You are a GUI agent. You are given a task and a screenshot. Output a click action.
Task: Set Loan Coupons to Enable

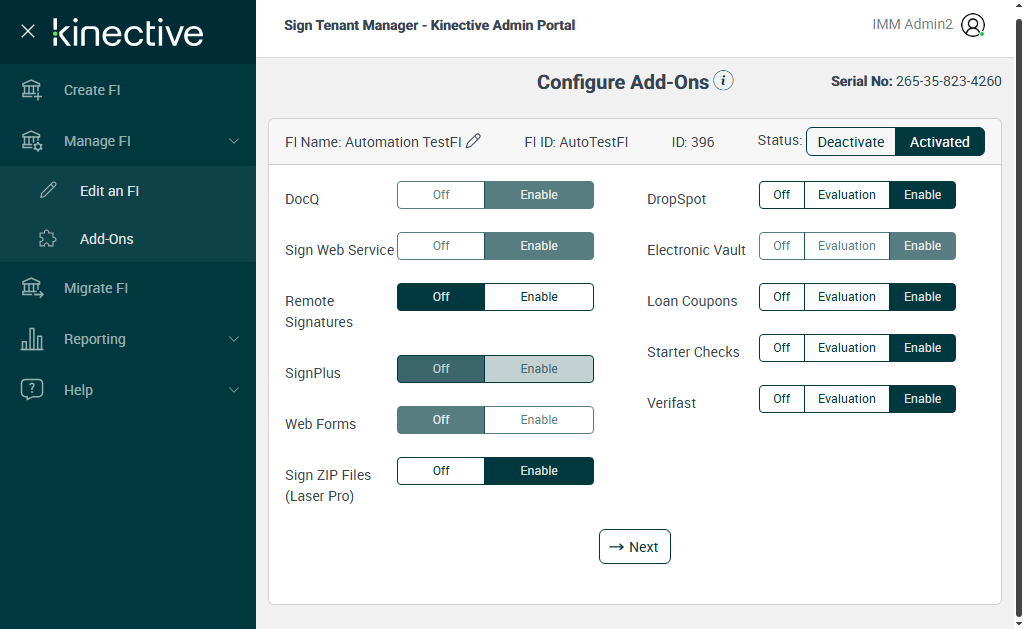(x=922, y=297)
